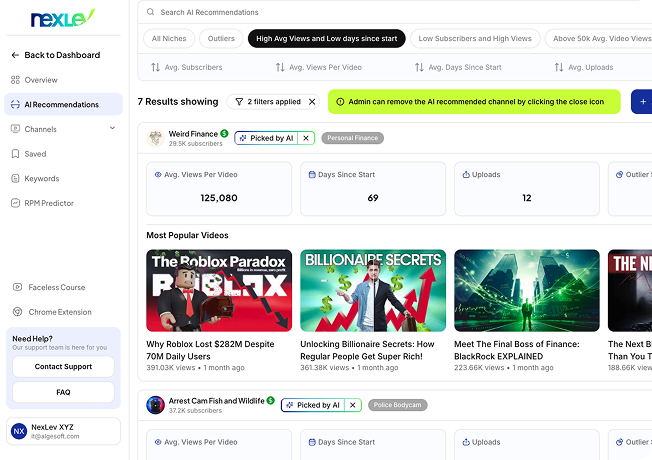Viewport: 652px width, 460px height.
Task: Click the AI Recommendations sidebar icon
Action: (15, 104)
